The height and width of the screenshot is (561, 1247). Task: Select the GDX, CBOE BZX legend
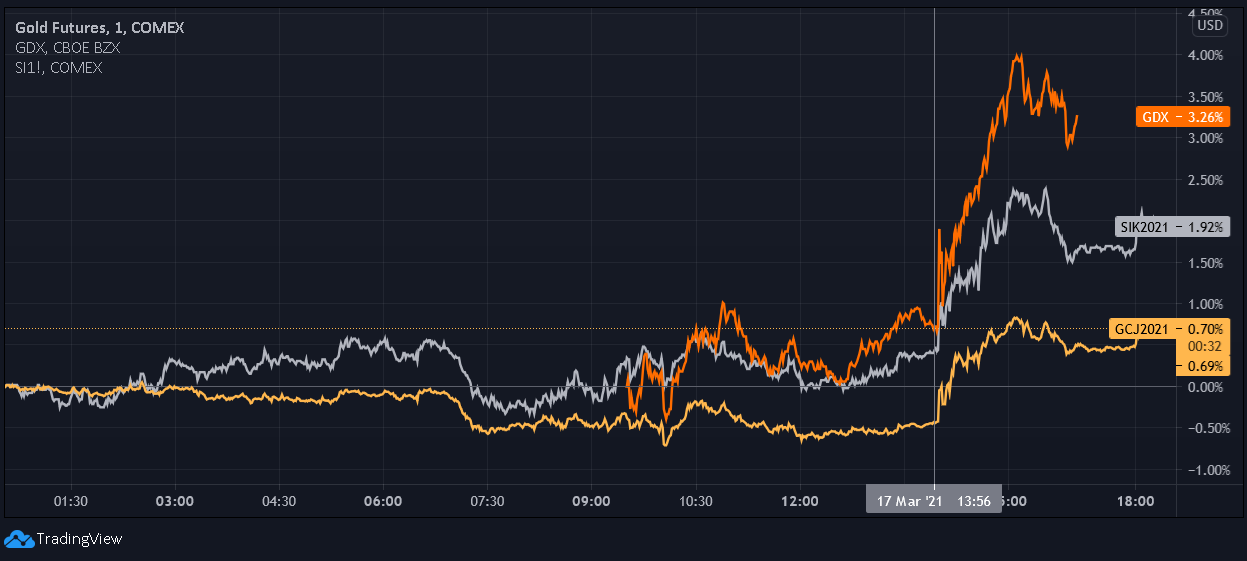(x=68, y=48)
